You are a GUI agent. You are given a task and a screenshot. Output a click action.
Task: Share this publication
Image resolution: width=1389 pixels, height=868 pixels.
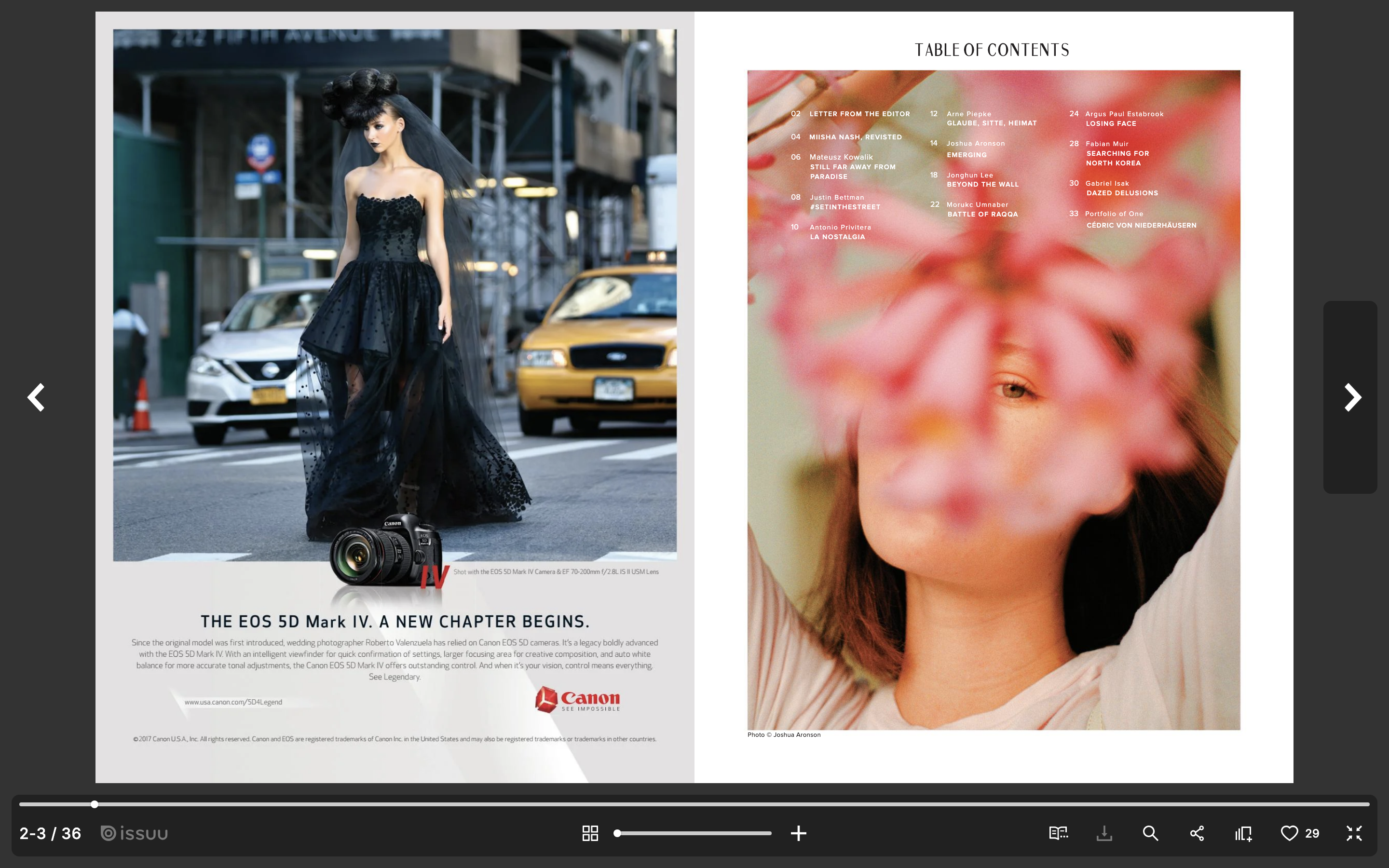click(x=1197, y=833)
